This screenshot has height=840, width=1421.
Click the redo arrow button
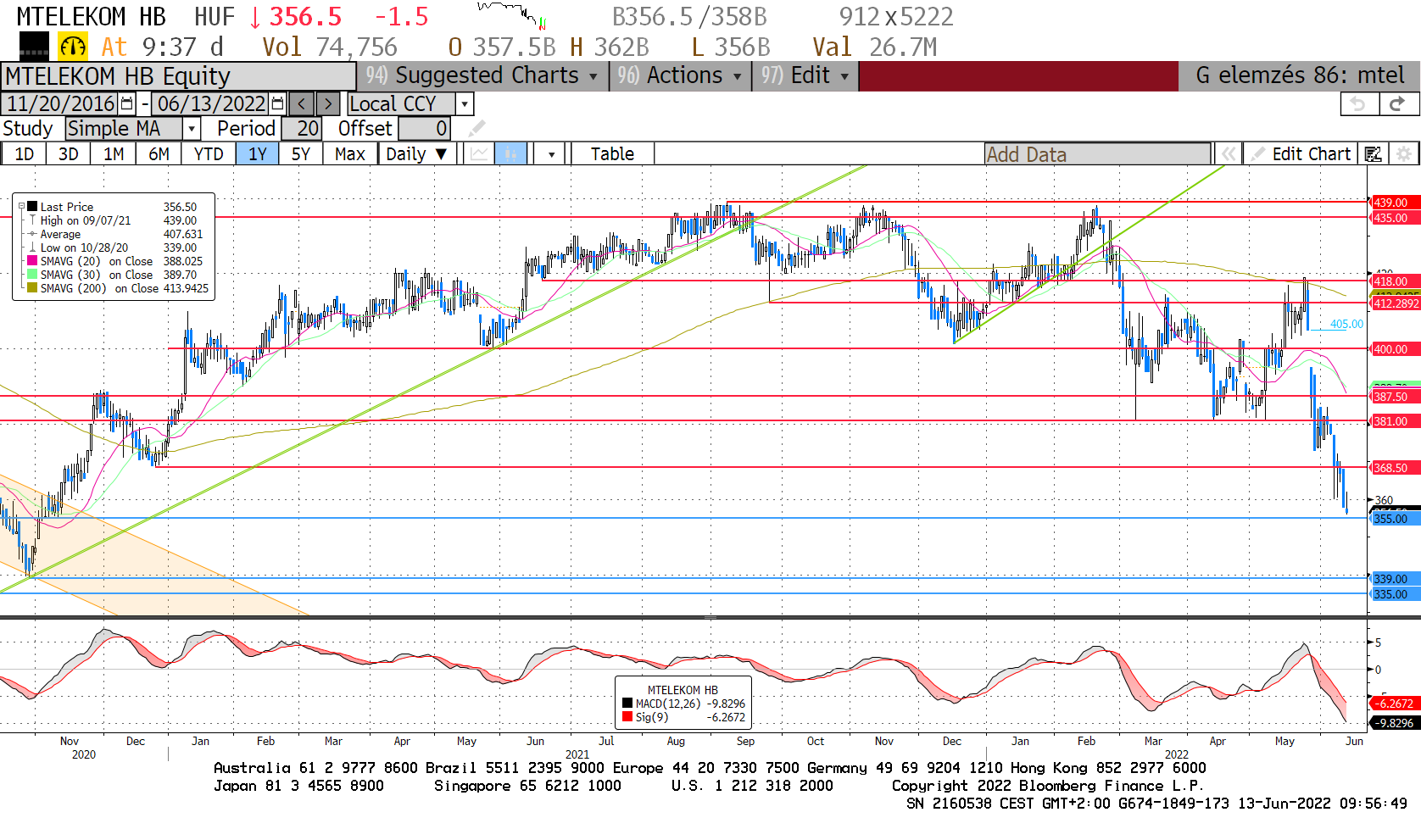[1397, 103]
